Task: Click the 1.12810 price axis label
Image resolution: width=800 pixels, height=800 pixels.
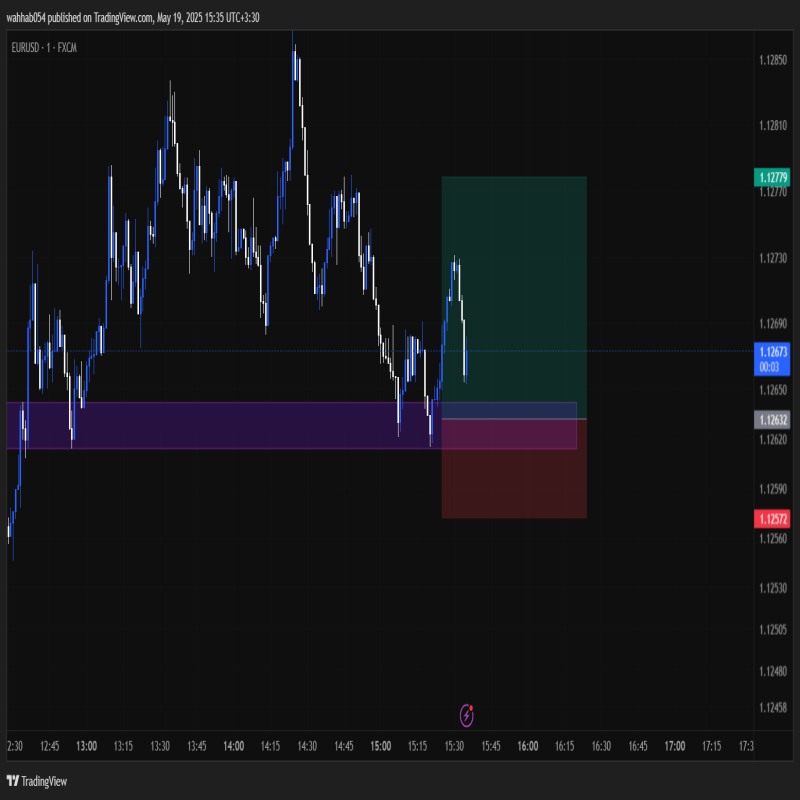Action: 773,126
